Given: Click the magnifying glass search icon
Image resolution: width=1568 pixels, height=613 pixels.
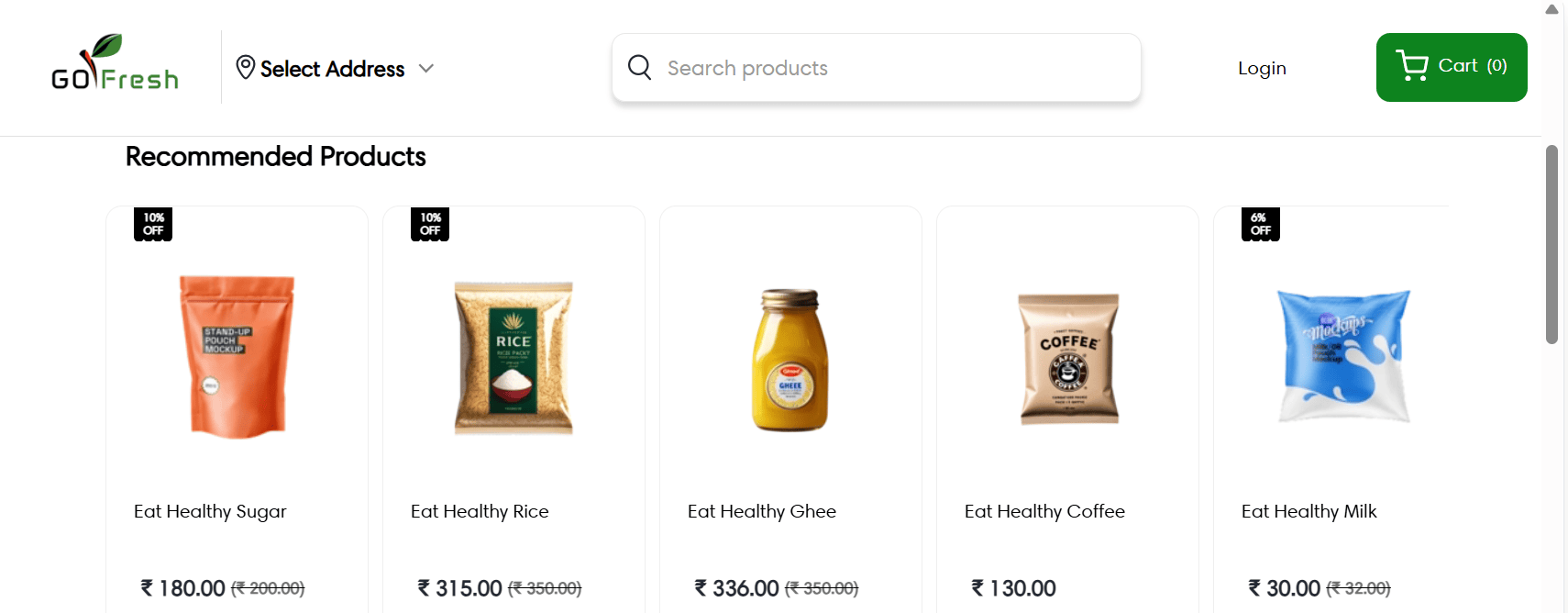Looking at the screenshot, I should (x=639, y=67).
